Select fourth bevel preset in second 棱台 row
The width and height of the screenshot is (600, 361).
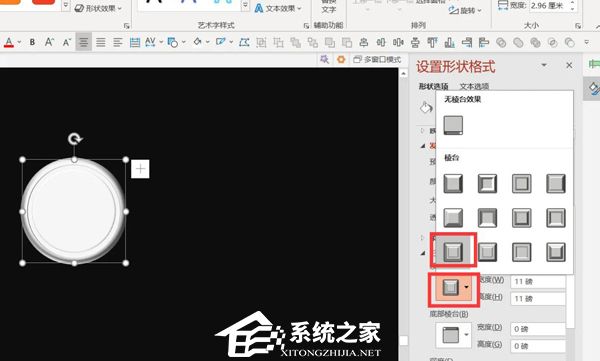click(556, 218)
